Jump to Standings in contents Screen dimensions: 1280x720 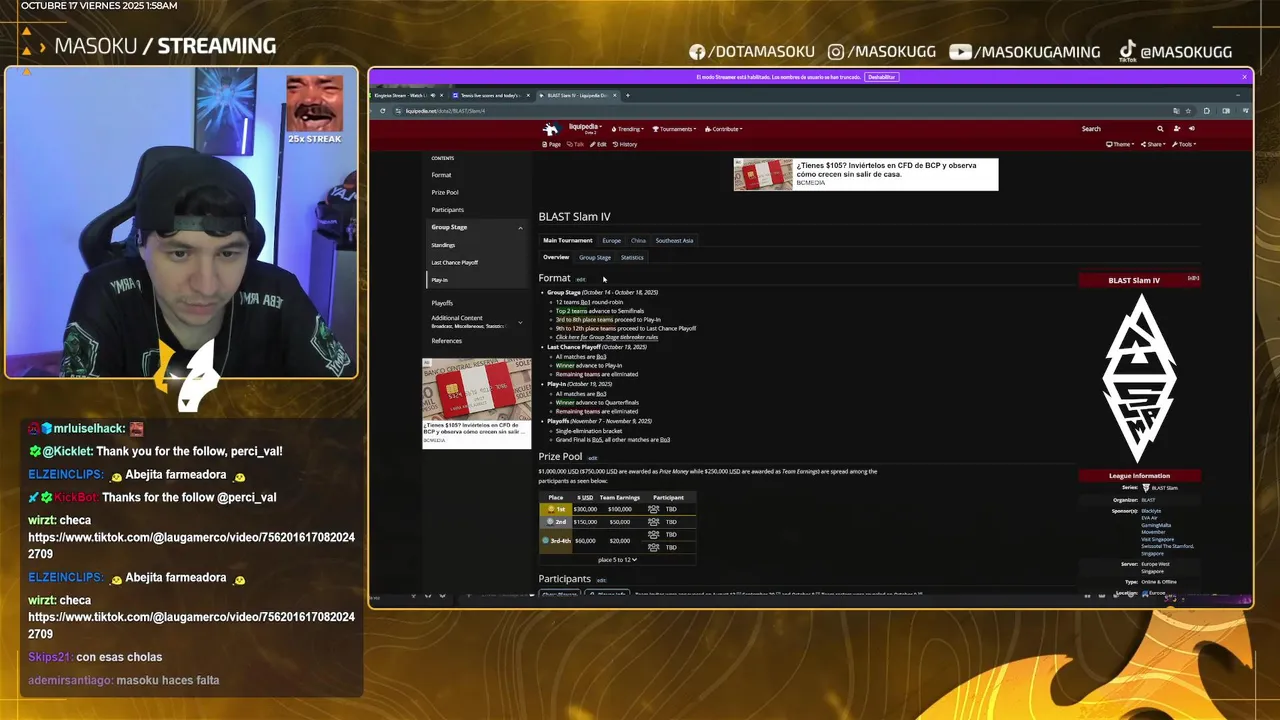click(x=443, y=245)
